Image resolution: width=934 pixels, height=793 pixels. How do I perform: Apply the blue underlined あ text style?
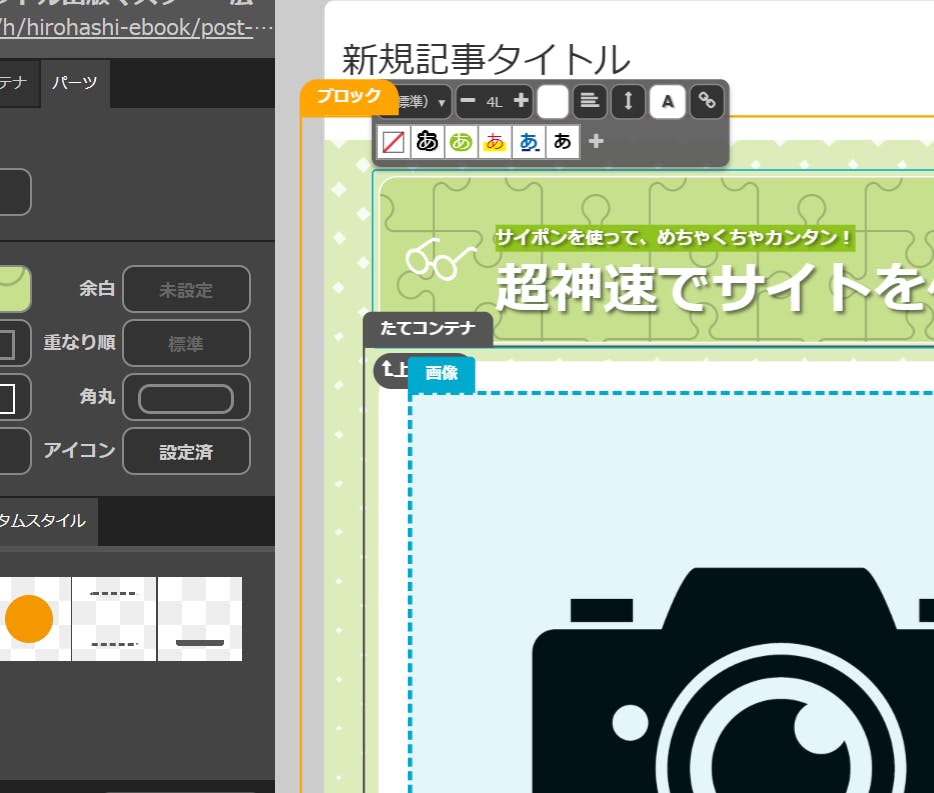click(x=529, y=142)
